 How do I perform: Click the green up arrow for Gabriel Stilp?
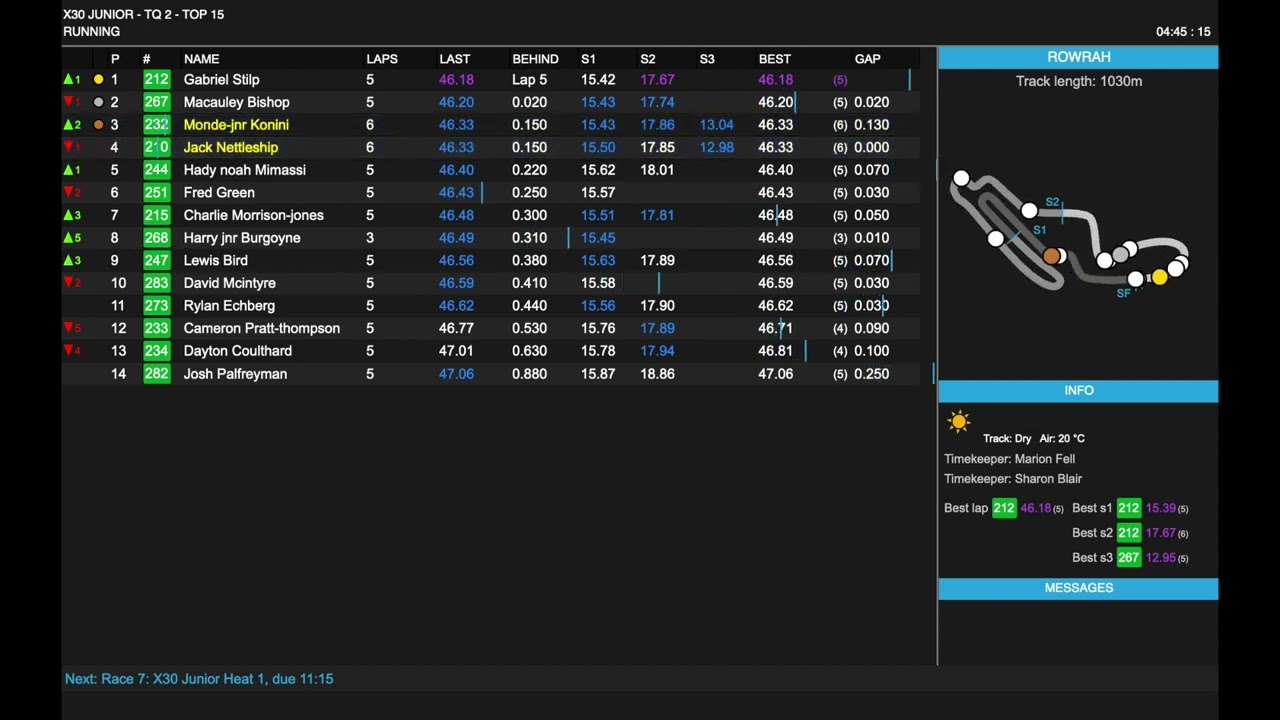pos(70,80)
